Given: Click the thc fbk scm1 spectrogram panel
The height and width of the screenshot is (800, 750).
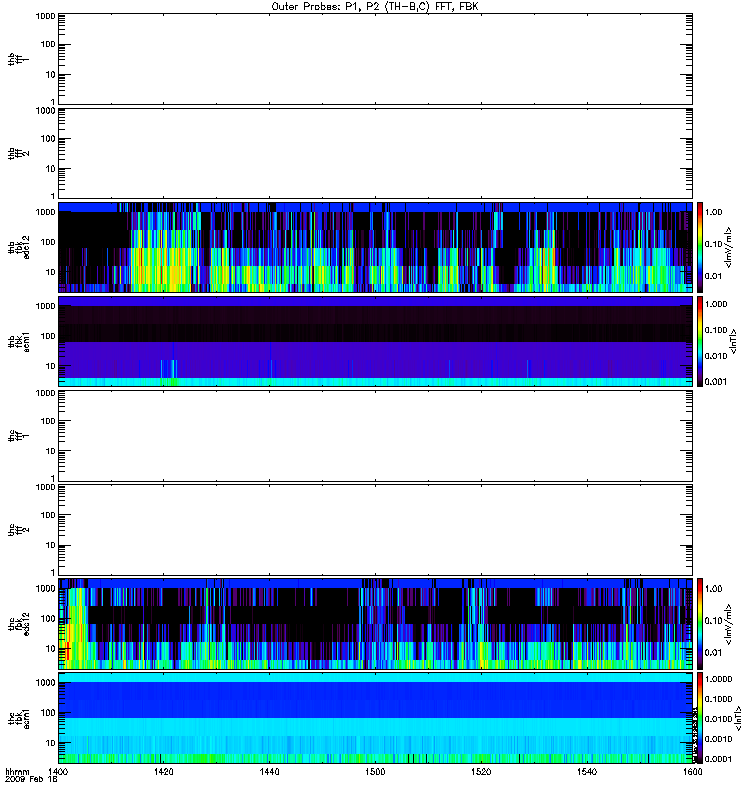Looking at the screenshot, I should point(375,718).
